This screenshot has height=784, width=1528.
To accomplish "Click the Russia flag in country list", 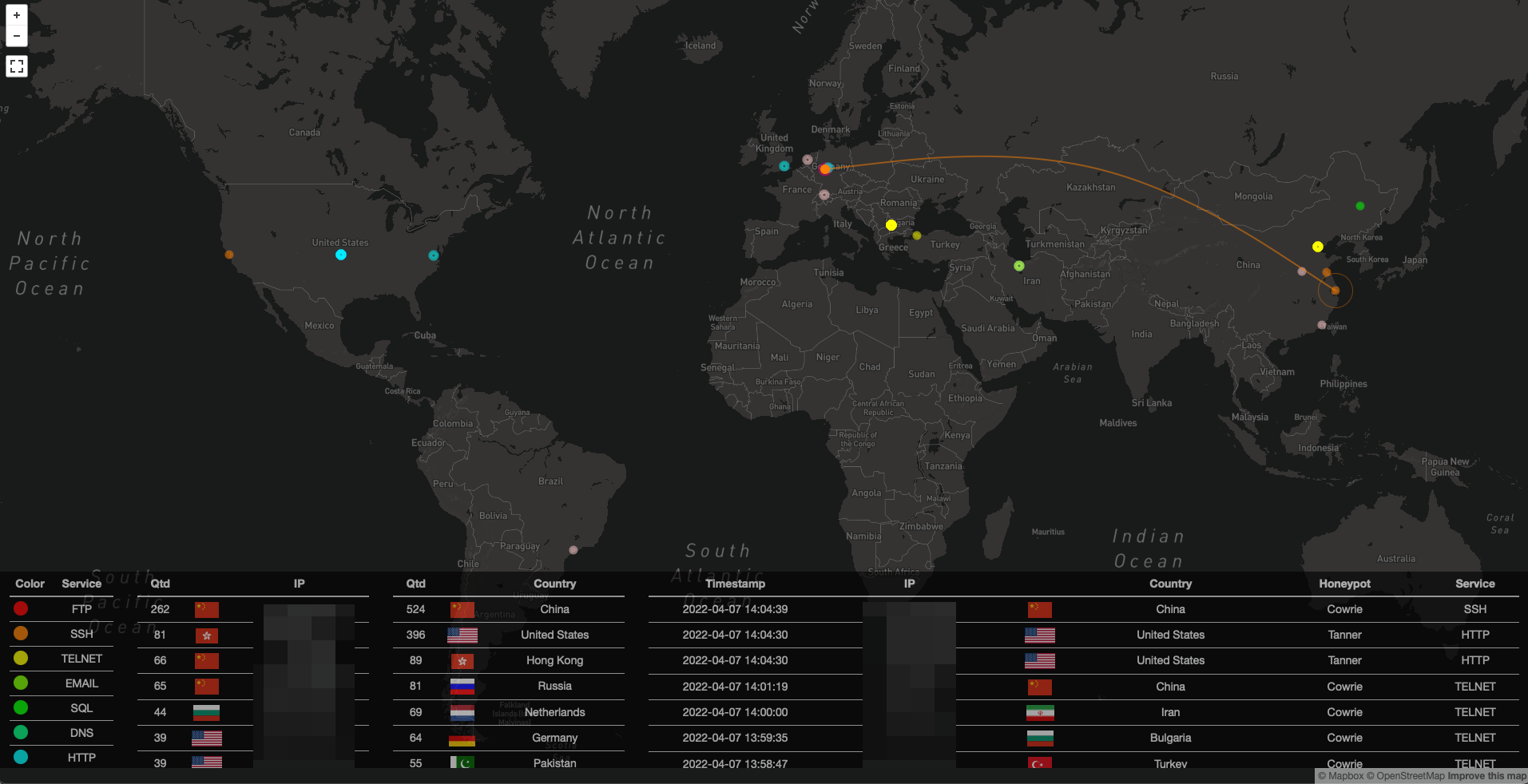I will tap(462, 686).
